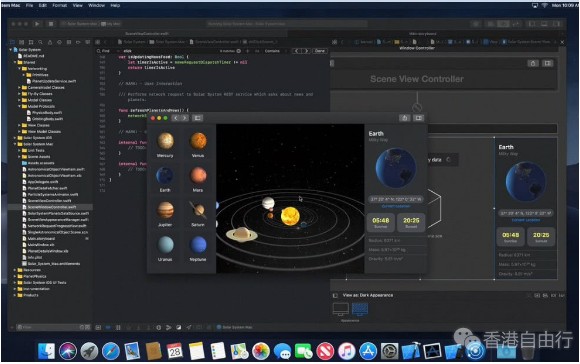The image size is (580, 364).
Task: Jump to previous find match
Action: click(x=297, y=51)
